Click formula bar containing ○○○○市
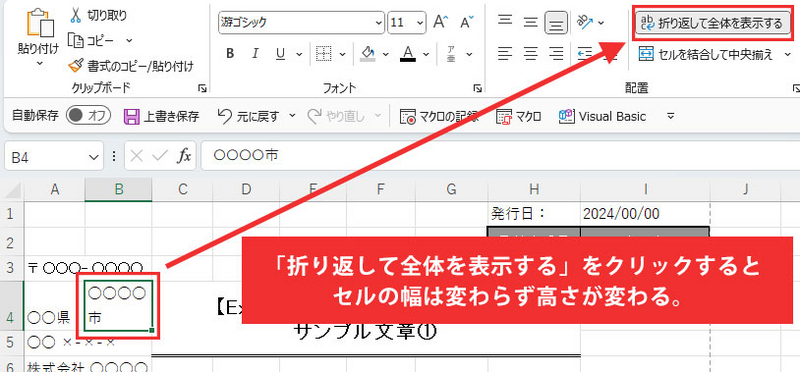Image resolution: width=800 pixels, height=372 pixels. (500, 156)
